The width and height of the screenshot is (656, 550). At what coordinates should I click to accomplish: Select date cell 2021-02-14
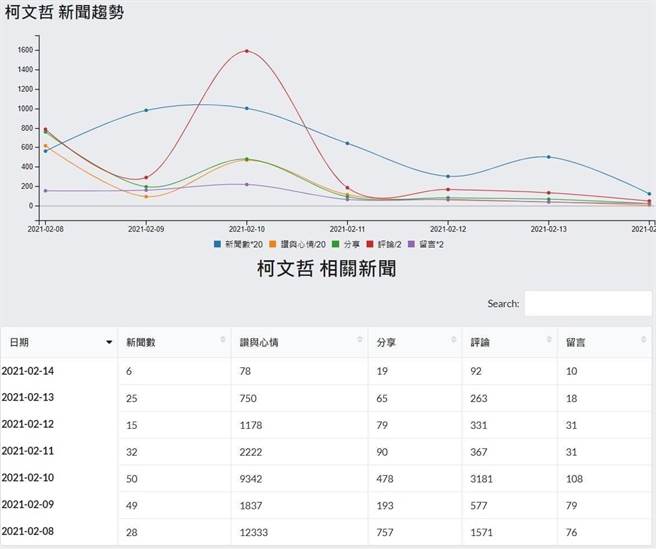[28, 371]
